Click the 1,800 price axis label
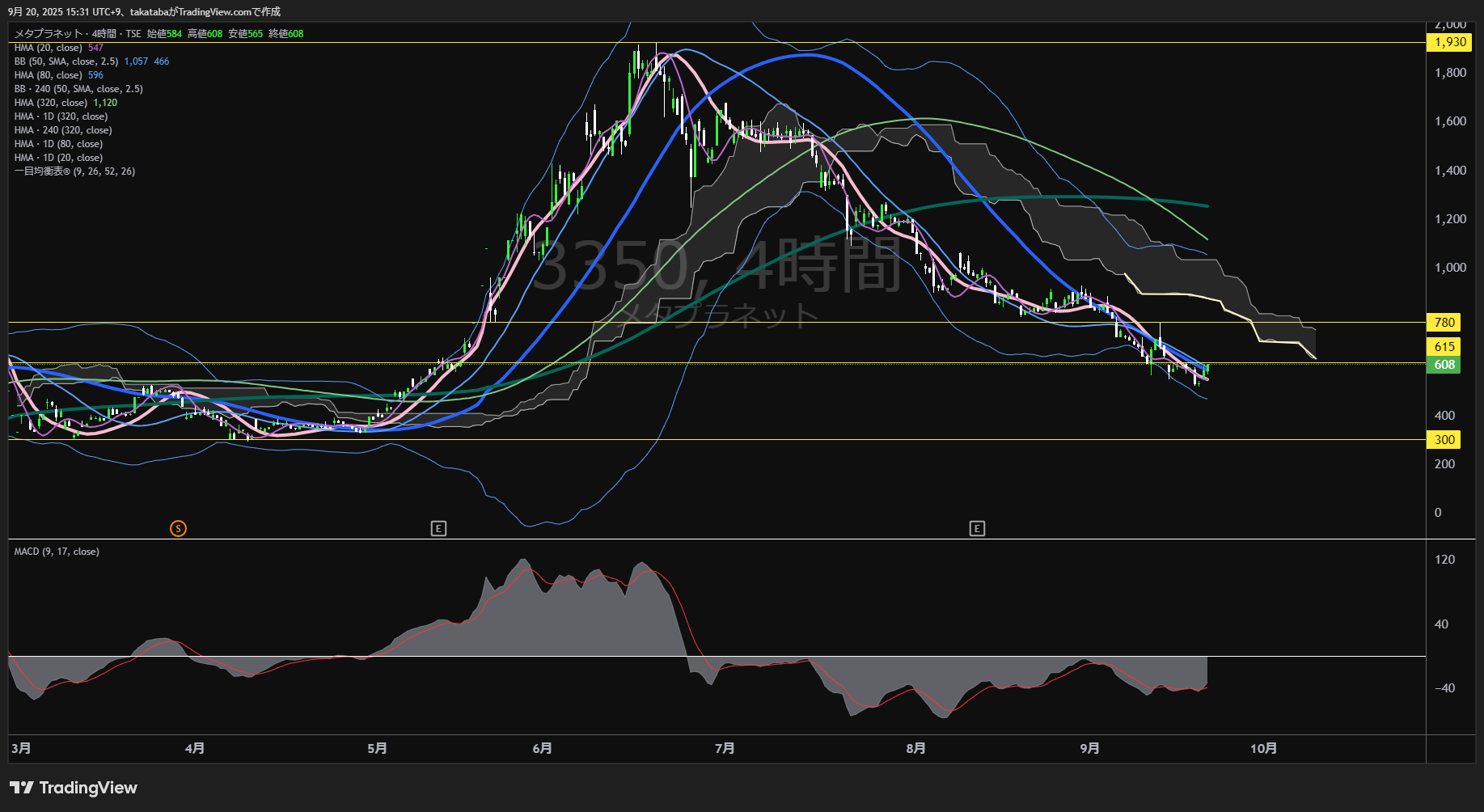1484x812 pixels. point(1450,73)
